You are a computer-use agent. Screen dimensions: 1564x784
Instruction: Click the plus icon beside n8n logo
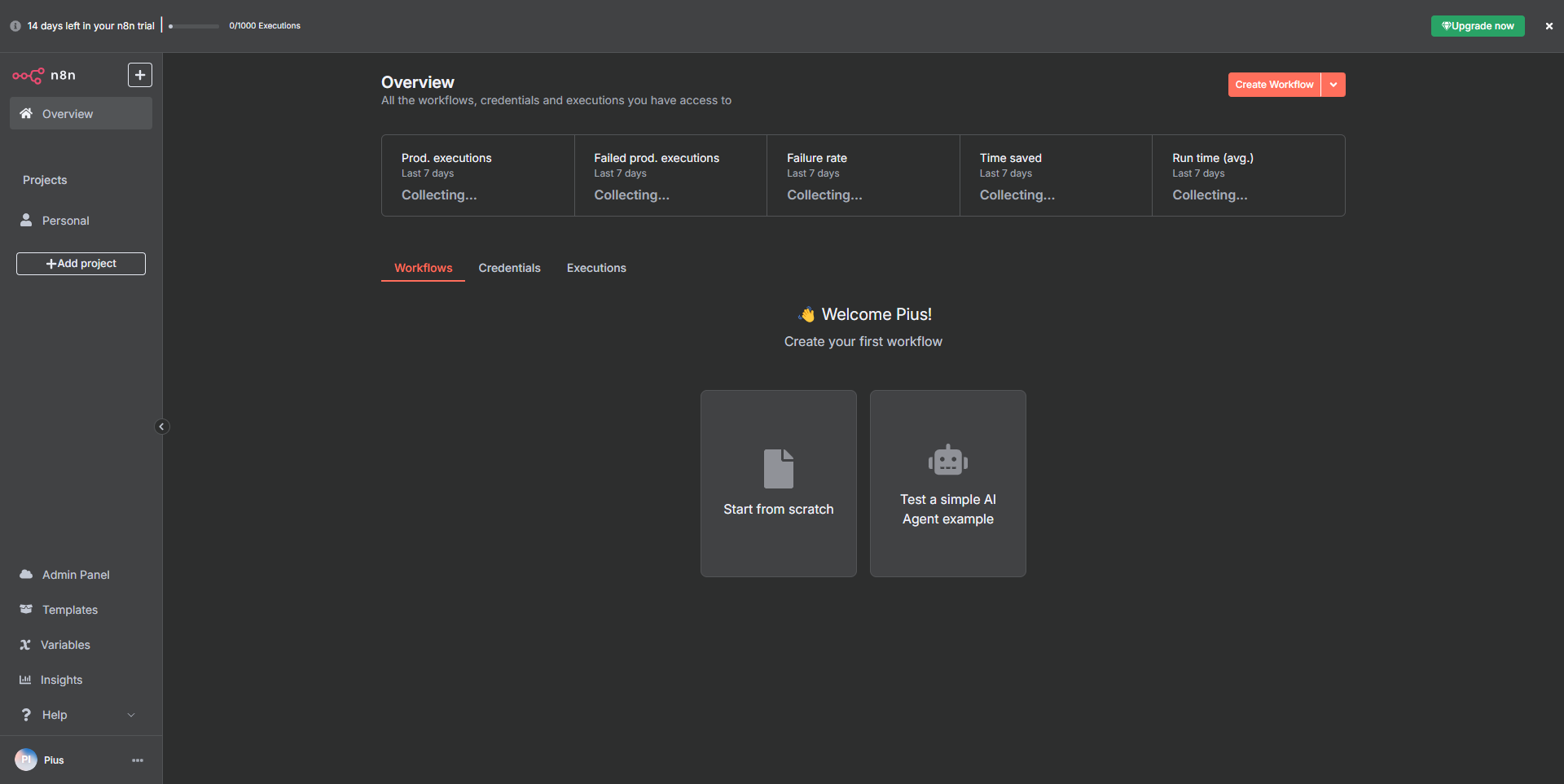point(140,75)
